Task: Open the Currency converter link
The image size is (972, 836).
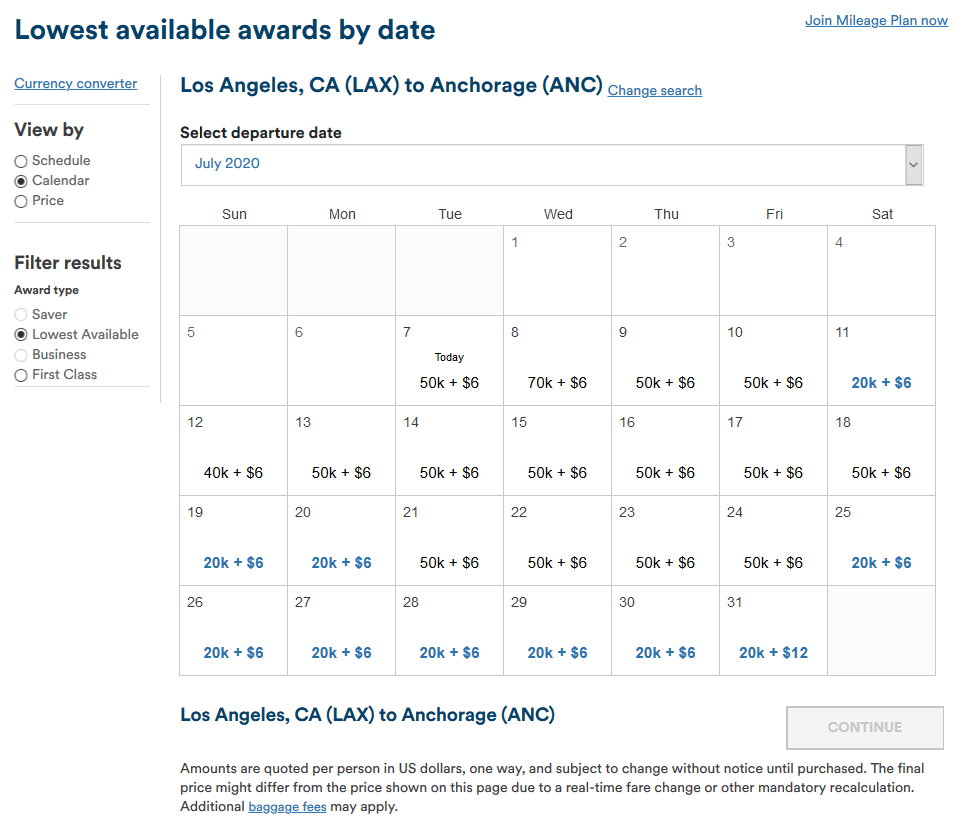Action: (x=76, y=84)
